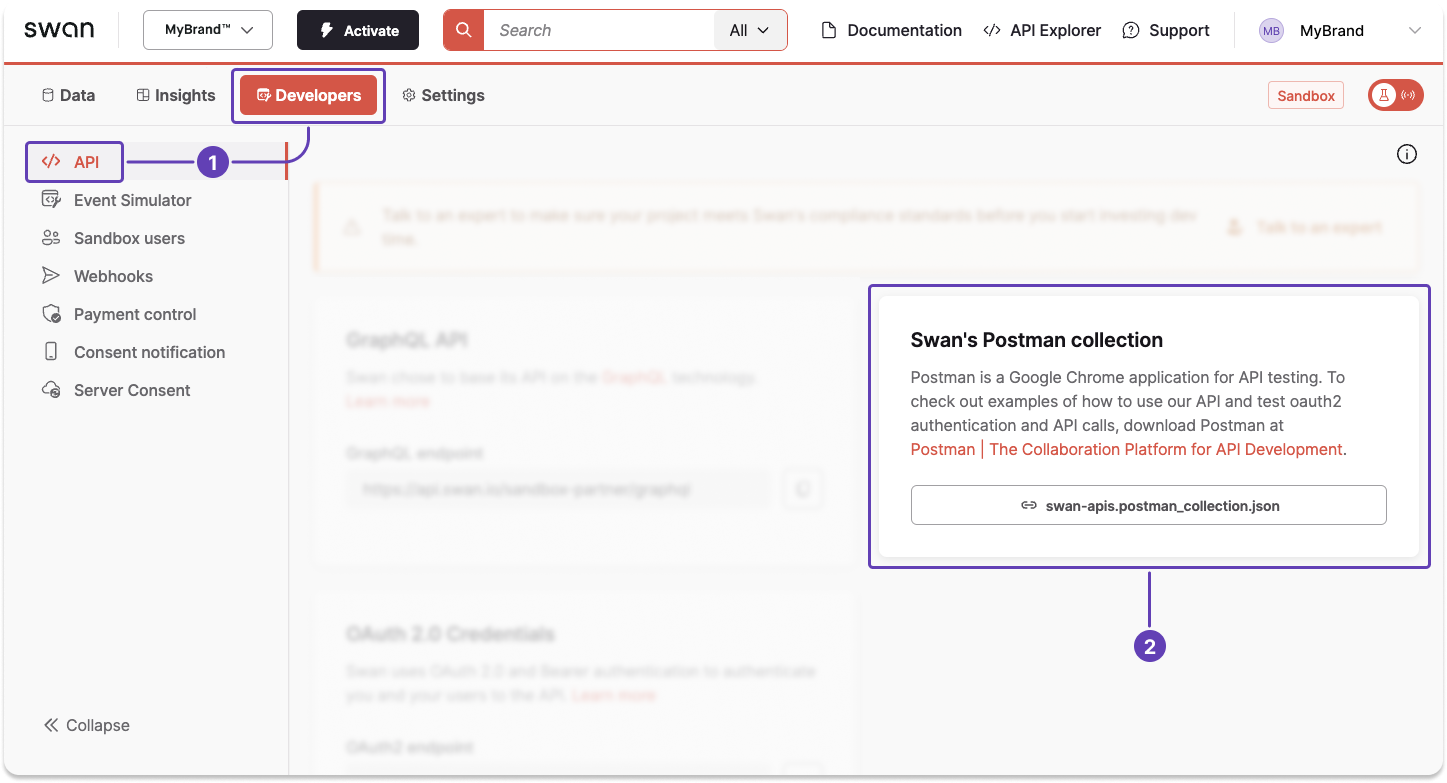
Task: Select Consent notification in the sidebar
Action: tap(149, 352)
